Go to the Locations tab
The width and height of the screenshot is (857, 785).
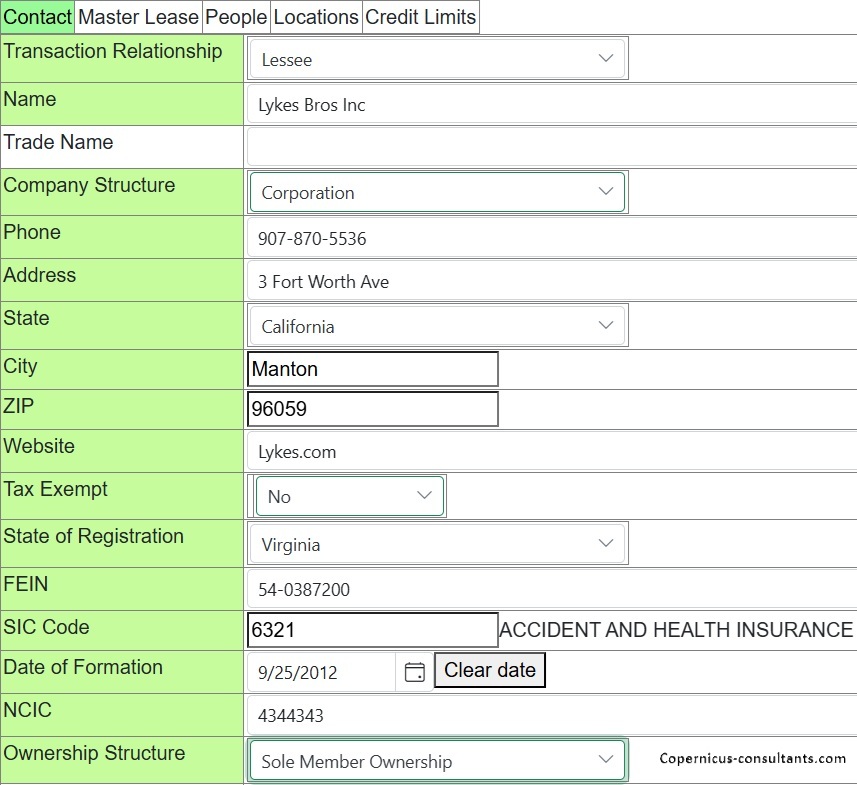point(315,17)
